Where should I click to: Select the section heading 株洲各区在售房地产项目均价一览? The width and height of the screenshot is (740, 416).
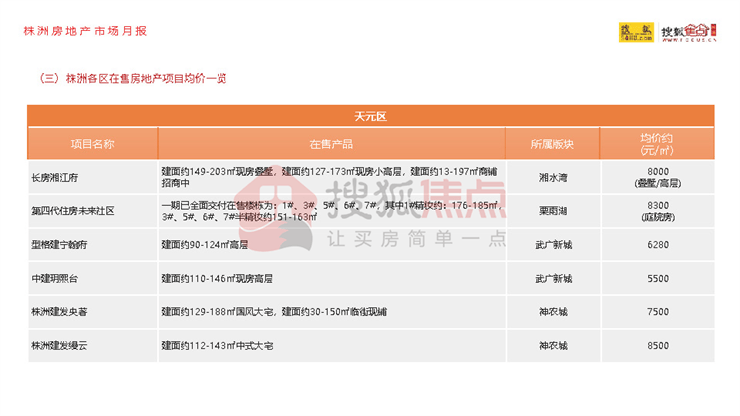click(x=130, y=77)
